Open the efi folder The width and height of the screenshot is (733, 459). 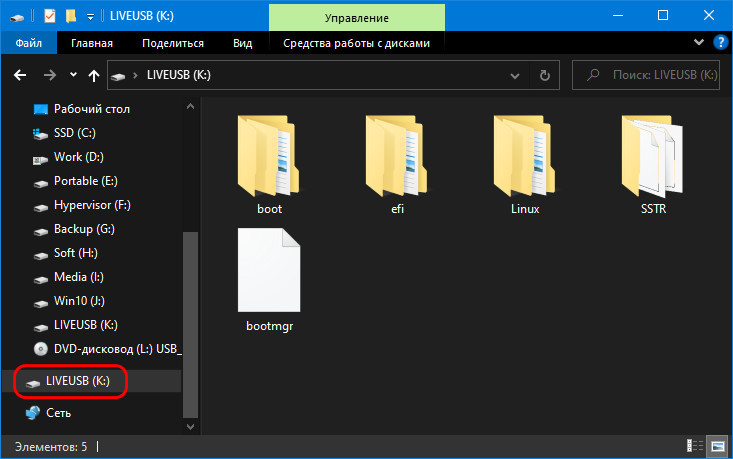[x=397, y=164]
